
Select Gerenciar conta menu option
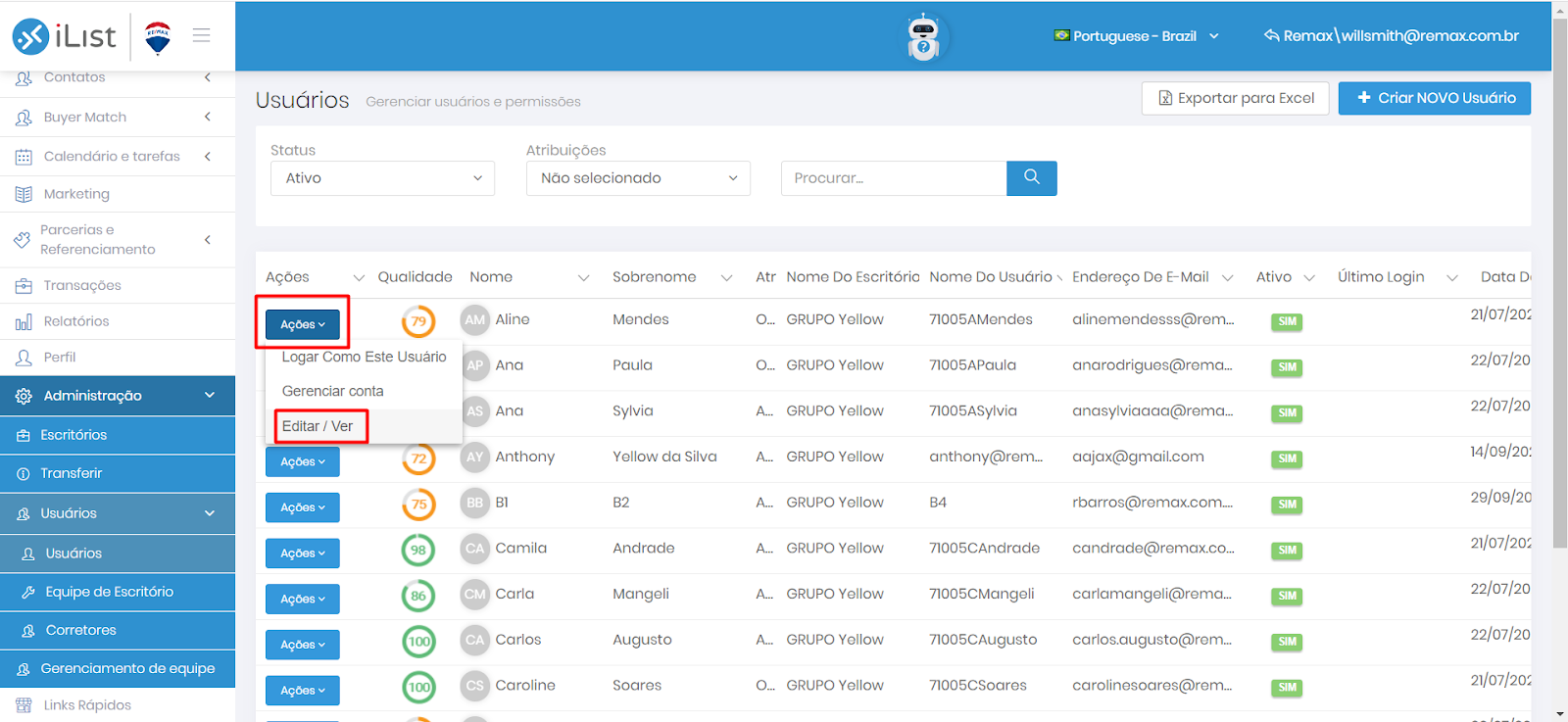[x=364, y=391]
